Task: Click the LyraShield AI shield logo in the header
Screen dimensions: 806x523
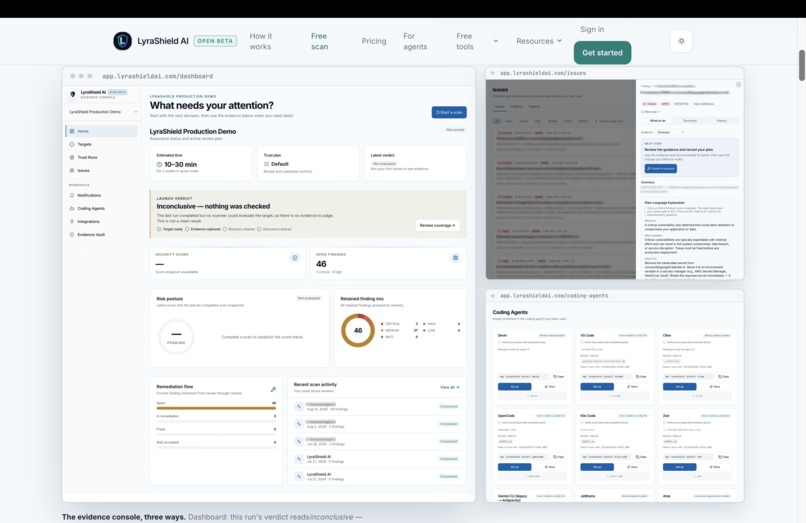Action: pos(122,41)
